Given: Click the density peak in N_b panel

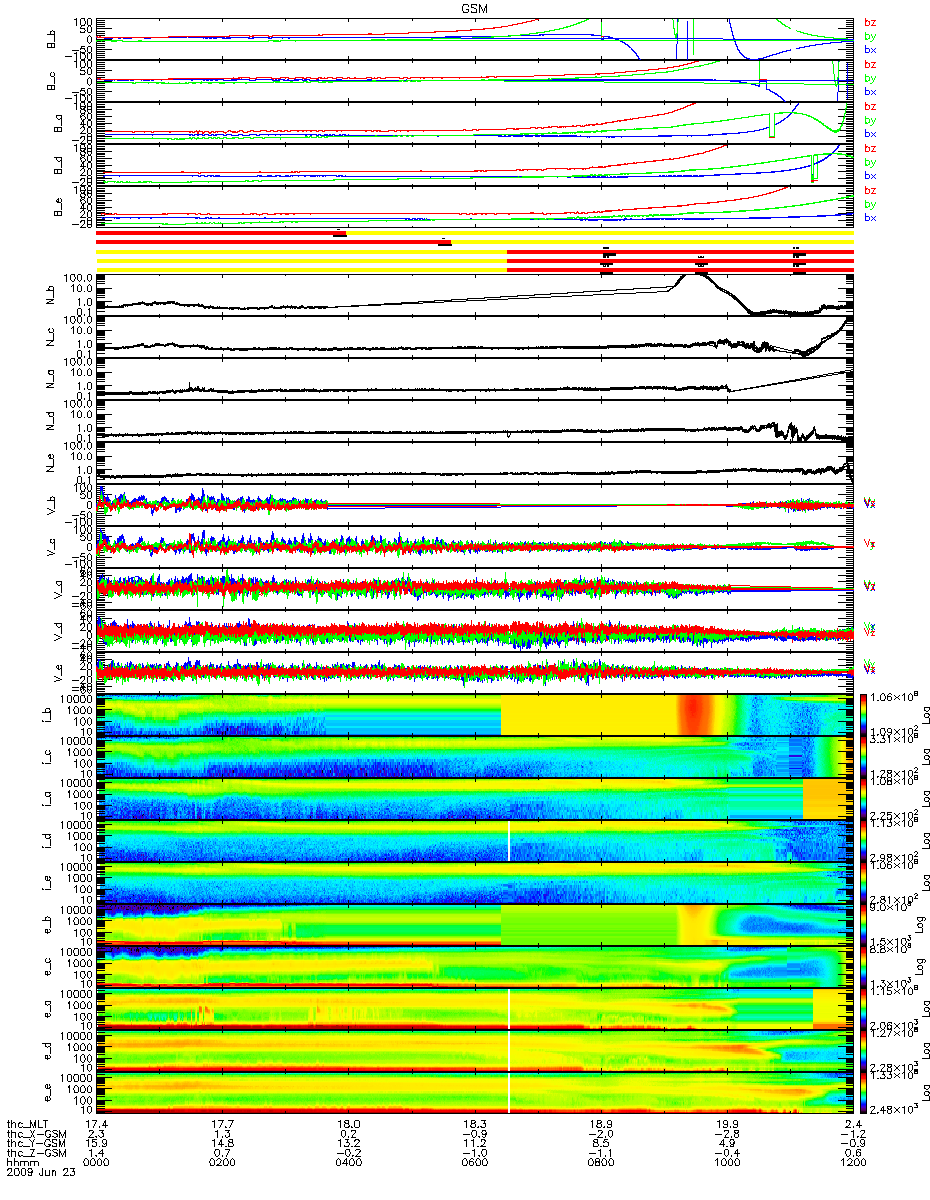Looking at the screenshot, I should [x=692, y=277].
